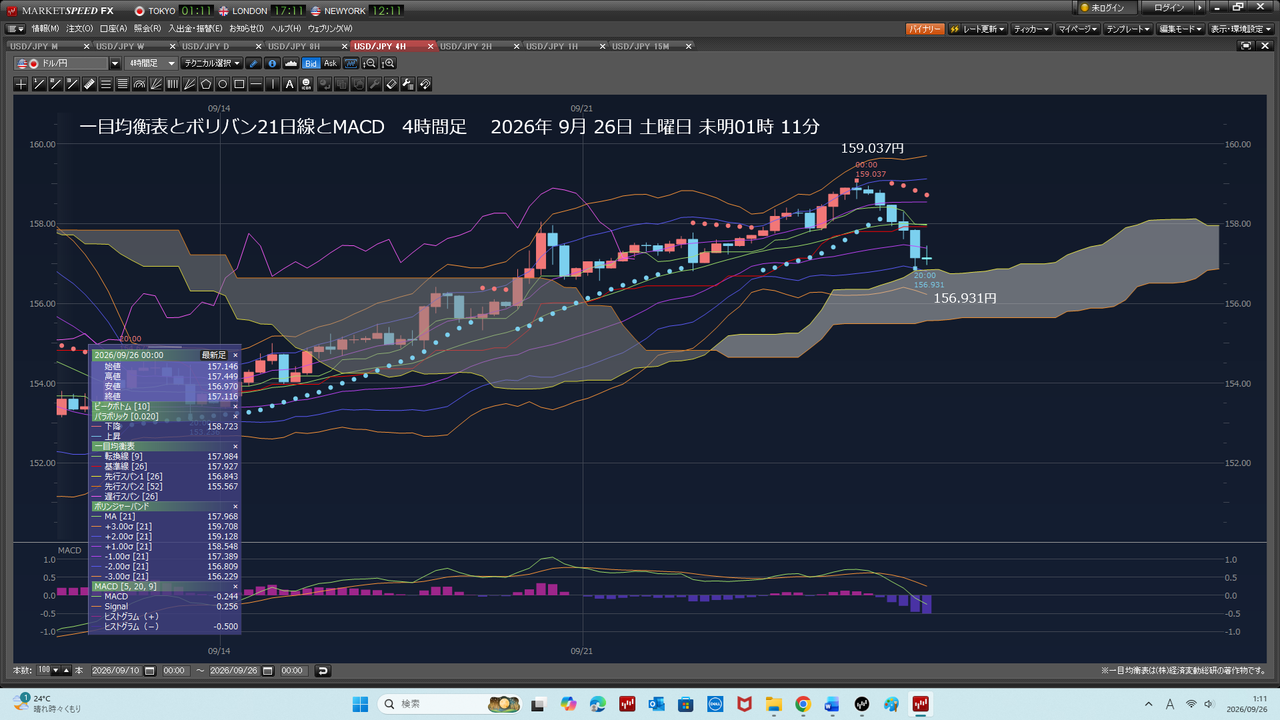Click the reset range return-arrow icon
1280x720 pixels.
(x=323, y=670)
